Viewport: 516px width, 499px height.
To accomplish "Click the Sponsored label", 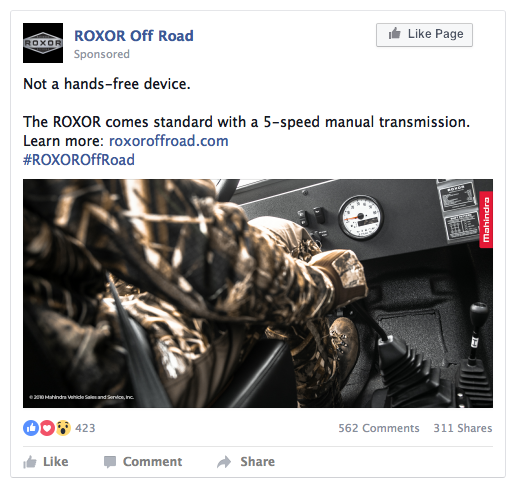I will [102, 54].
